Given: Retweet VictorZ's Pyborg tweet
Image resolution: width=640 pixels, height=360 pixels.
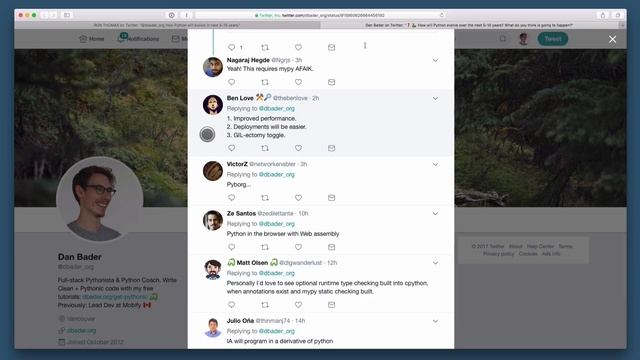Looking at the screenshot, I should pos(265,198).
